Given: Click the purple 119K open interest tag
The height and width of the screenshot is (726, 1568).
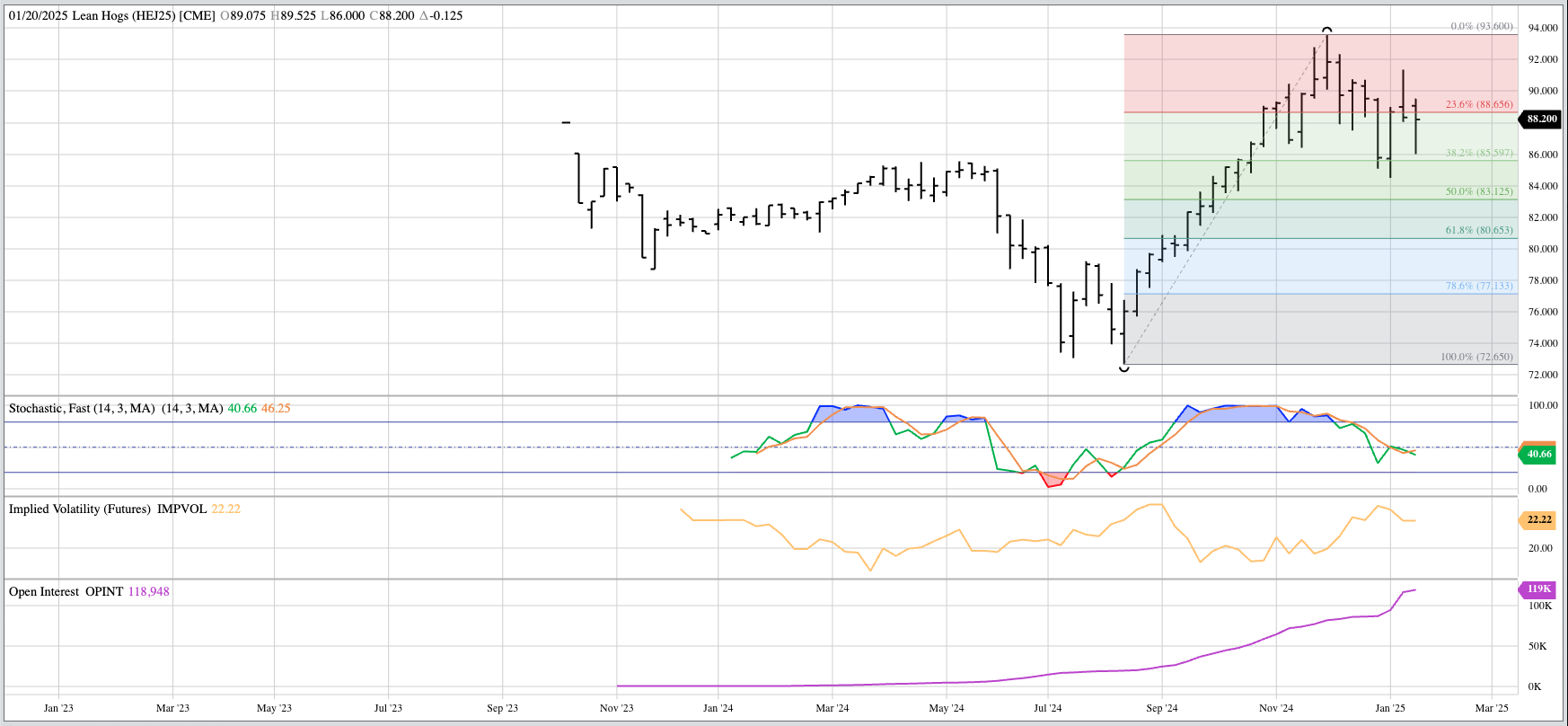Looking at the screenshot, I should 1539,589.
